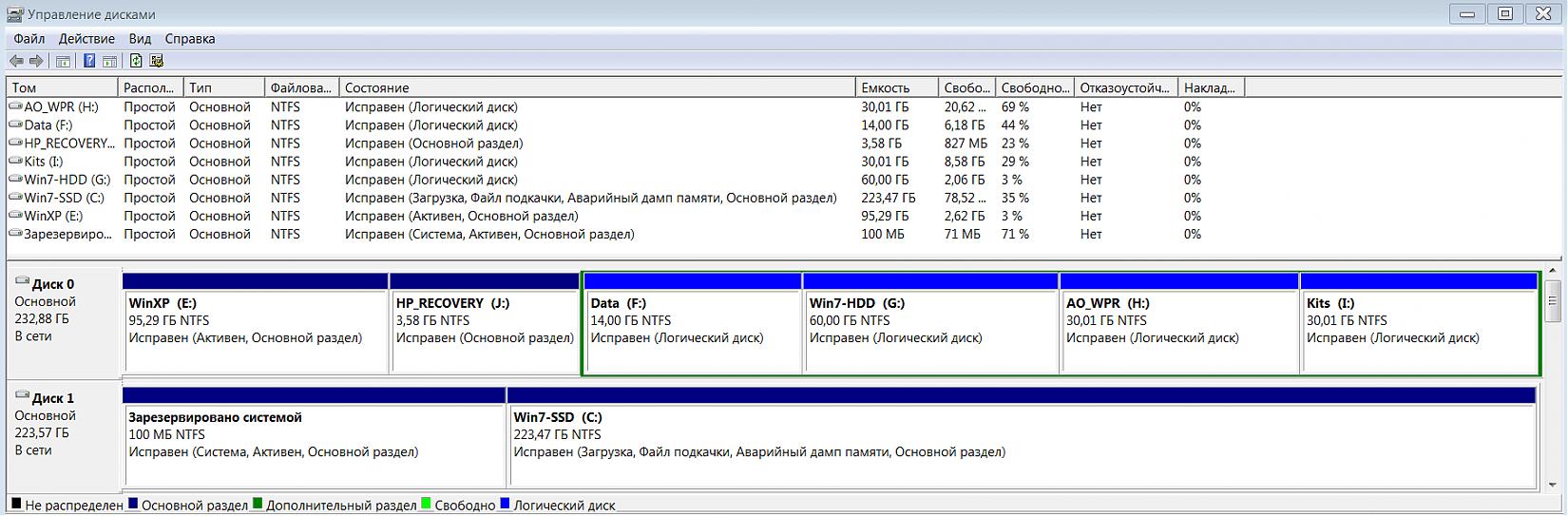The width and height of the screenshot is (1568, 516).
Task: Click the 827 МБ free space cell
Action: (x=966, y=143)
